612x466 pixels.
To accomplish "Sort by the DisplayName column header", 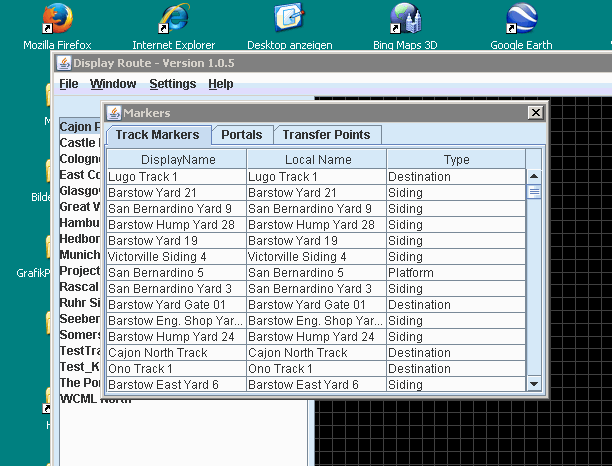I will (x=177, y=159).
